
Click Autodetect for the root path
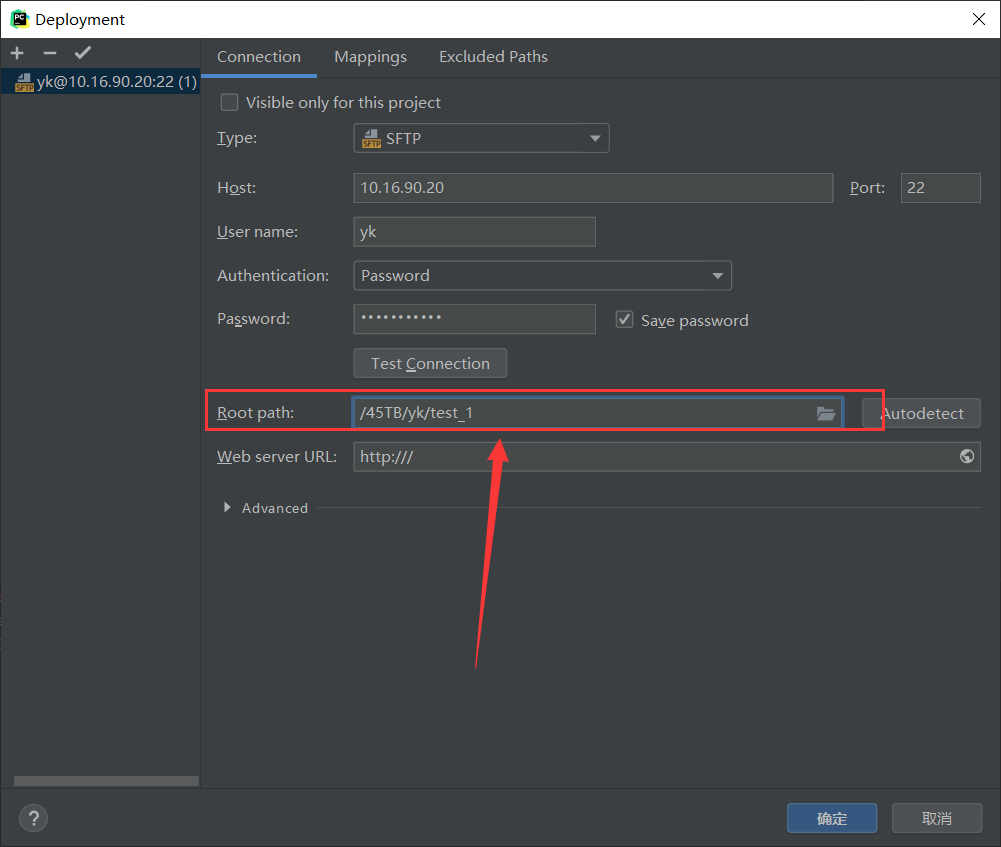(x=922, y=412)
